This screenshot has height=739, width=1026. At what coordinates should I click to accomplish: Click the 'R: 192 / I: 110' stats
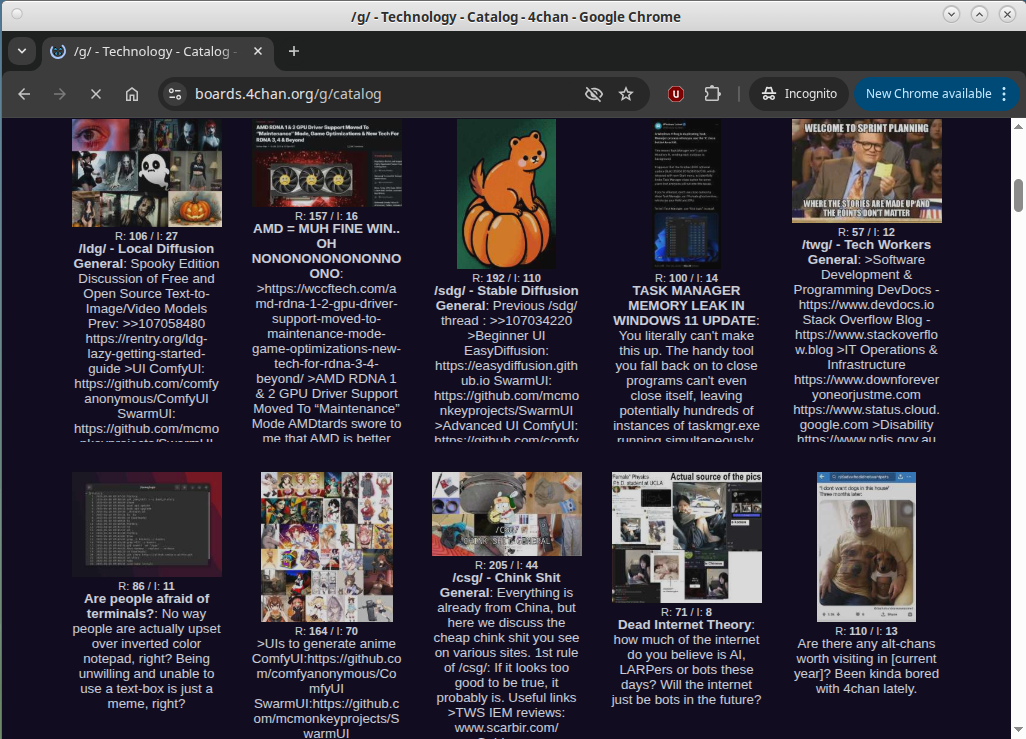click(506, 278)
